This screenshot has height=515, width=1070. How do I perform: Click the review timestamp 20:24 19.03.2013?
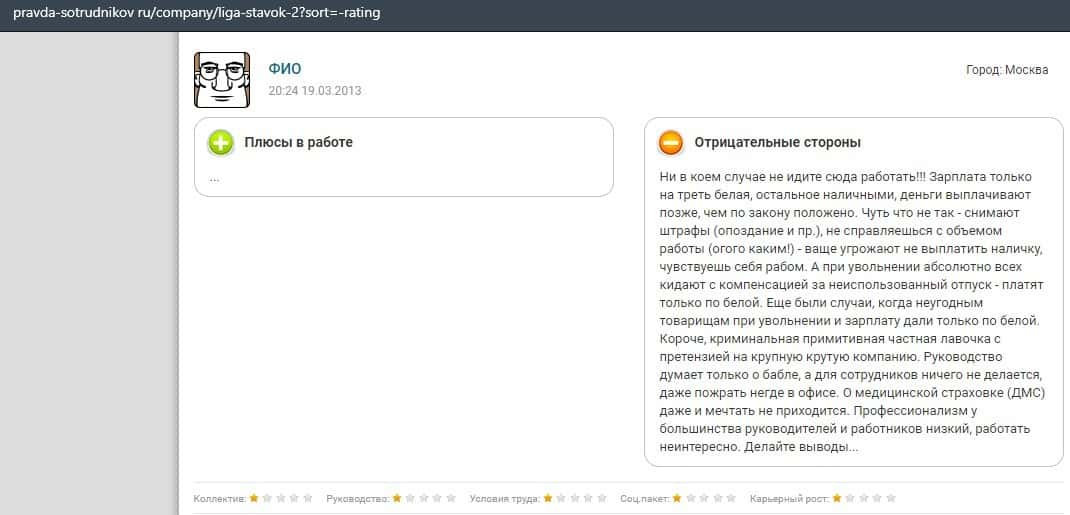[315, 90]
